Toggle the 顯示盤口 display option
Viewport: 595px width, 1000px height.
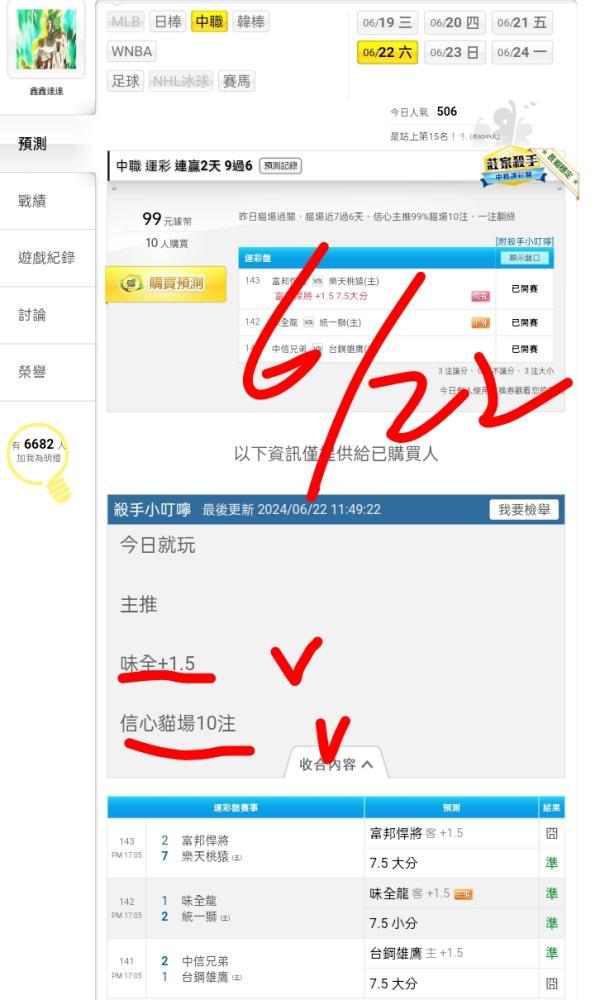524,258
